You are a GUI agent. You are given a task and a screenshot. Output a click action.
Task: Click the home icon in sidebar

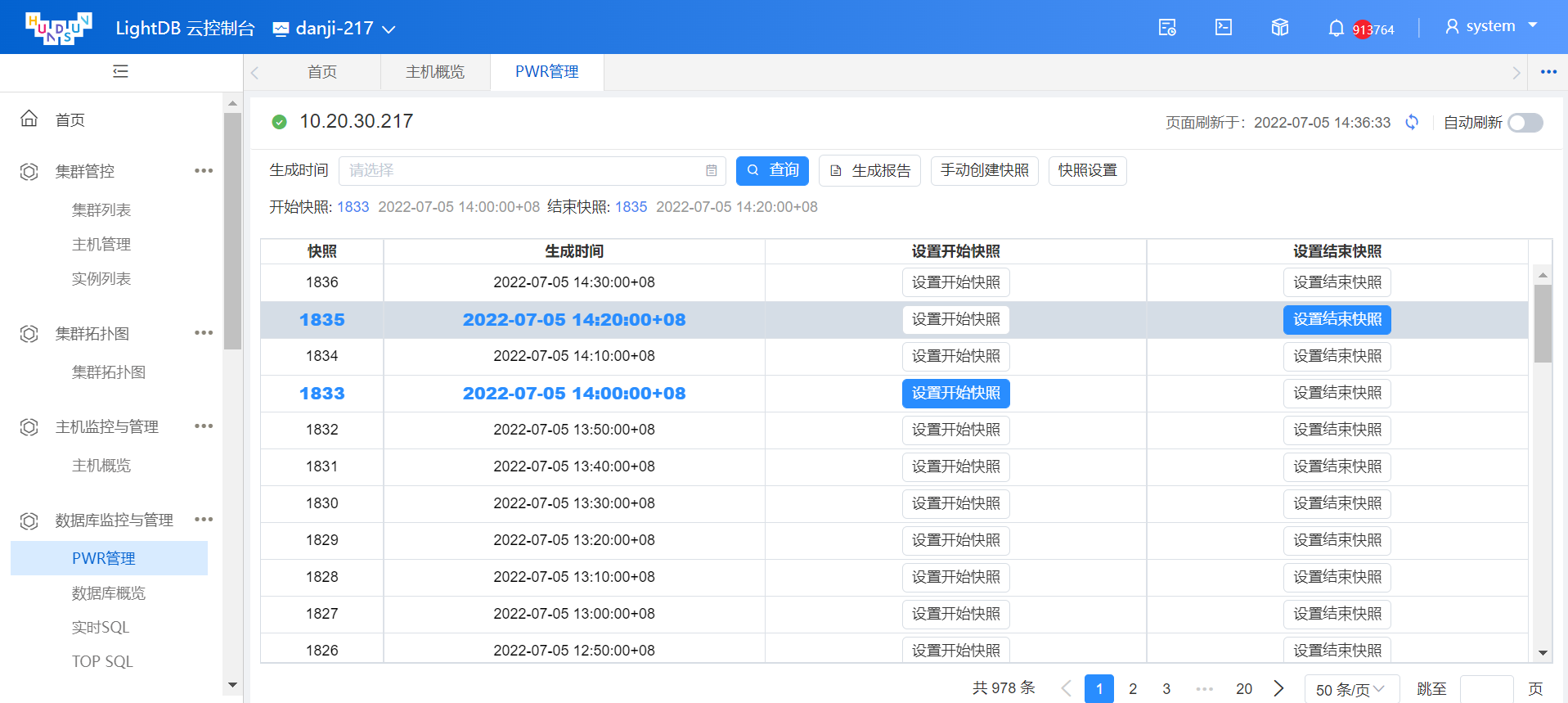29,119
